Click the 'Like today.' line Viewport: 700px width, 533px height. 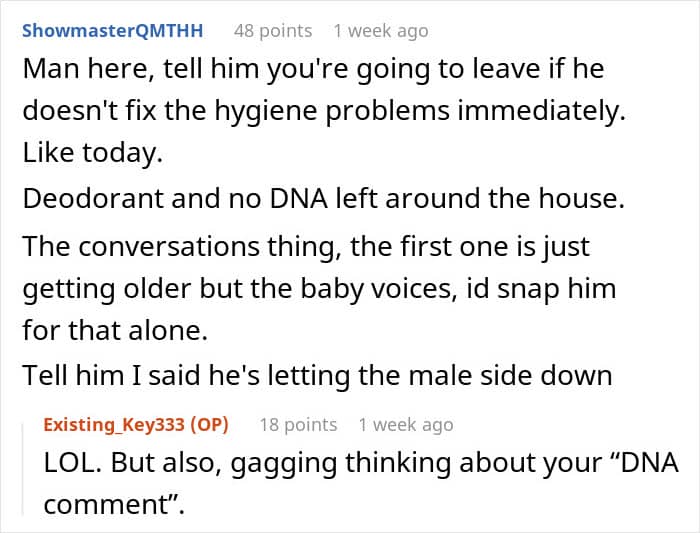pos(92,153)
